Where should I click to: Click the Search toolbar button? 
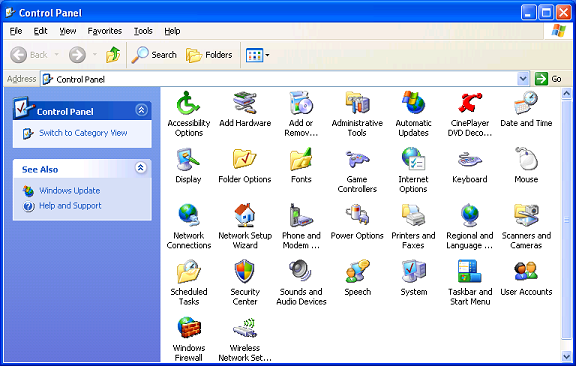coord(154,55)
